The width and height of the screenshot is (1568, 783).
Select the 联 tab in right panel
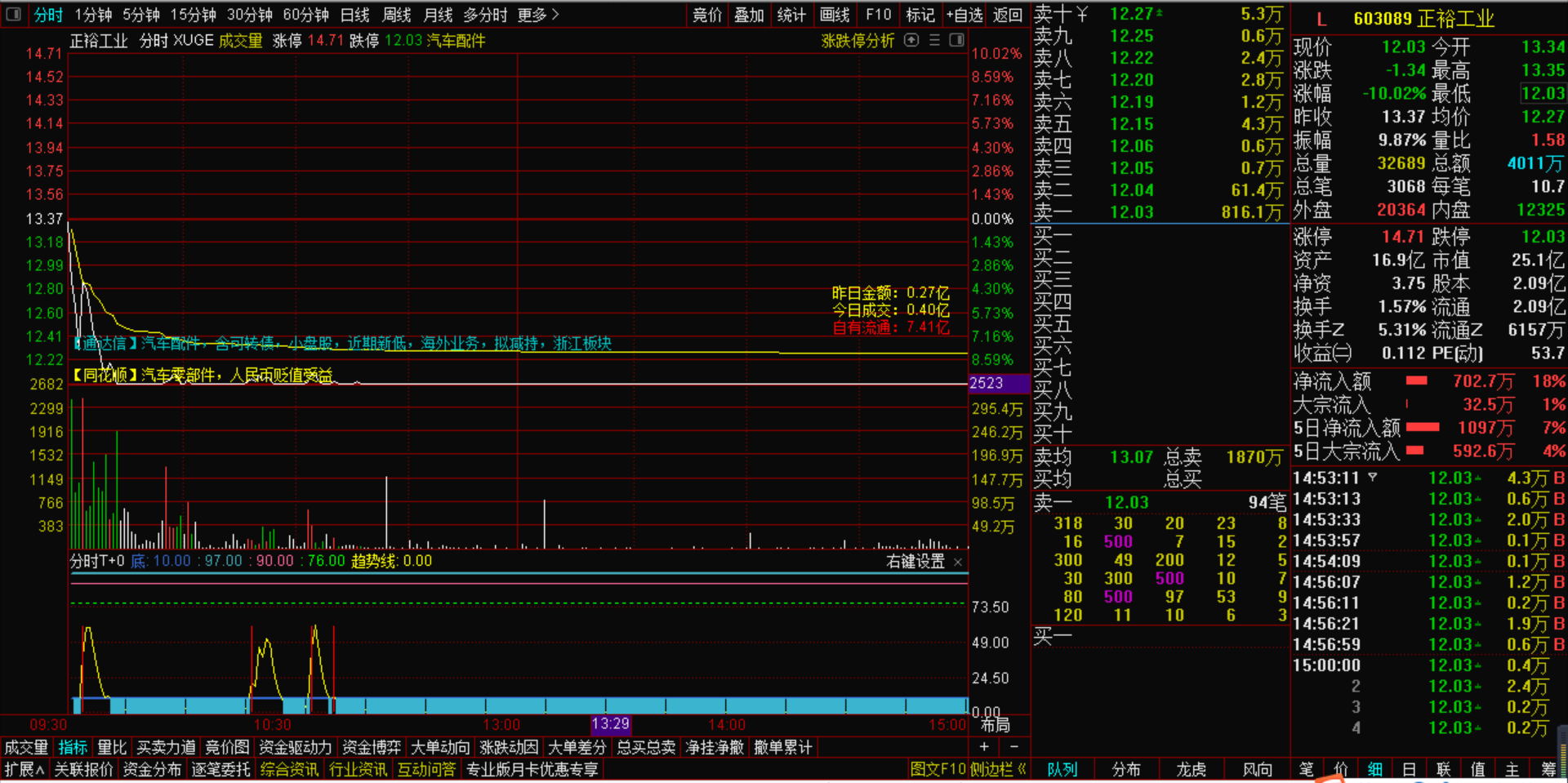point(1444,769)
